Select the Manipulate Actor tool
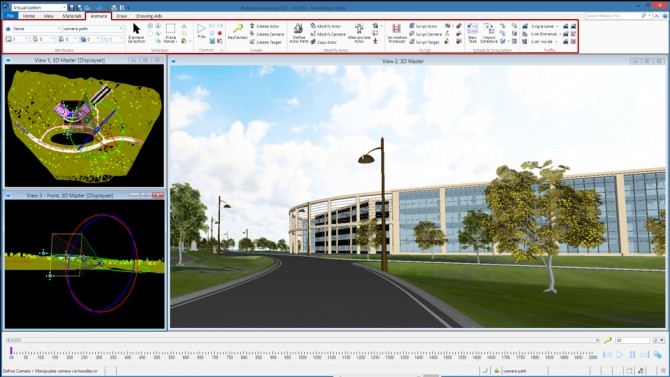 coord(359,33)
